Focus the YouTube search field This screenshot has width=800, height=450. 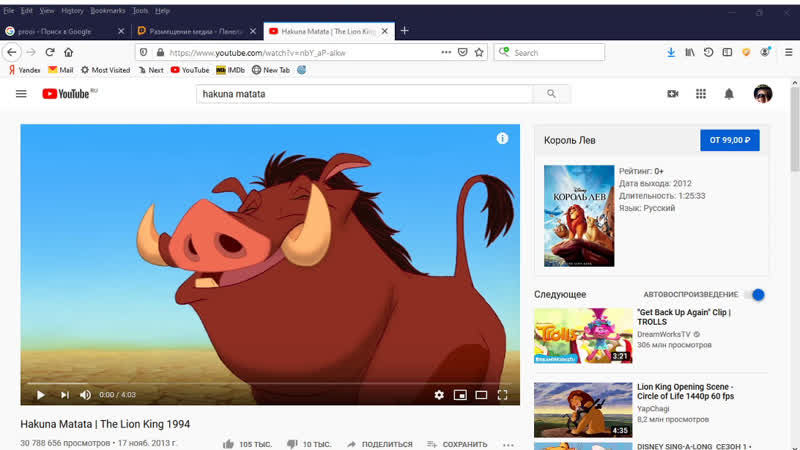pyautogui.click(x=364, y=94)
